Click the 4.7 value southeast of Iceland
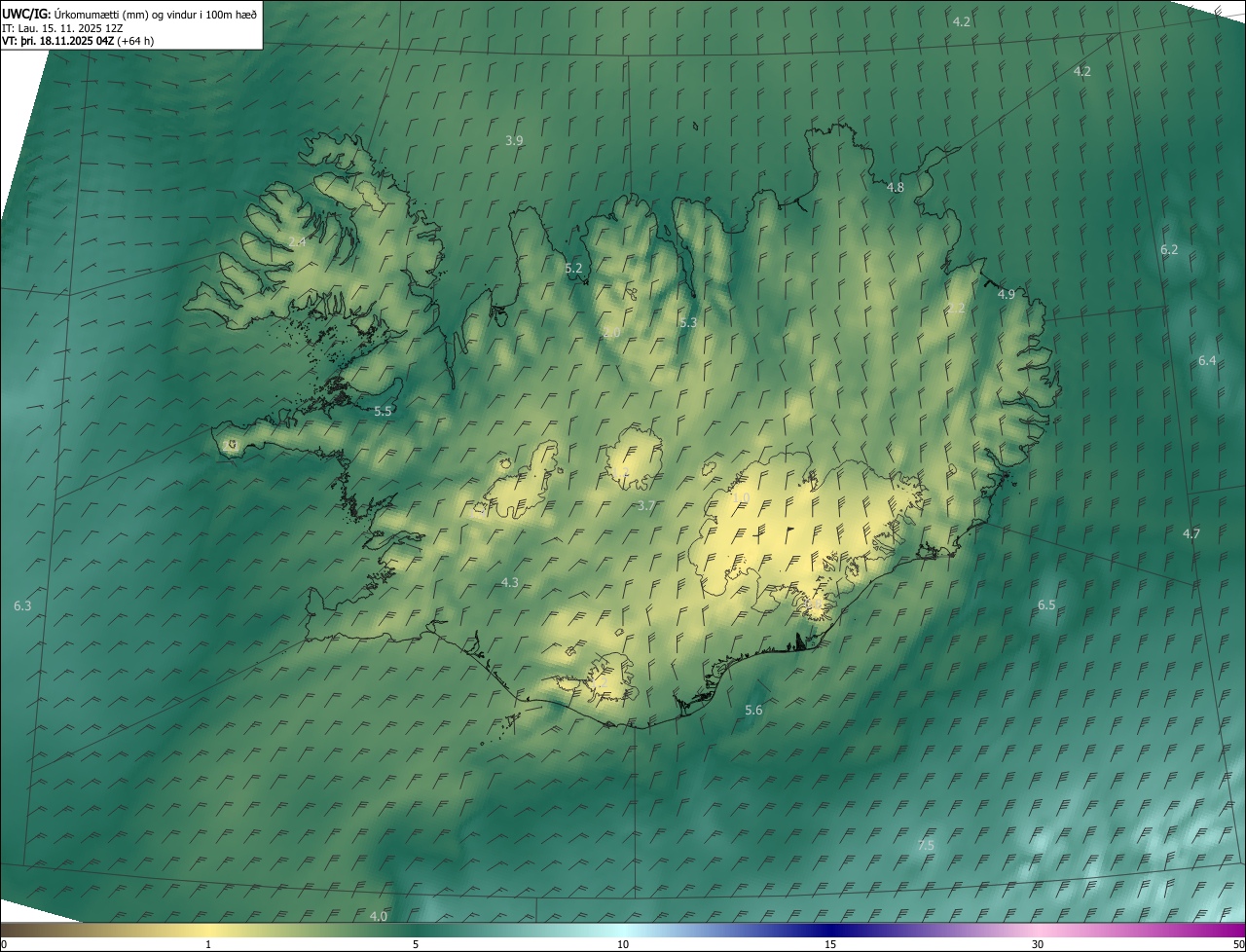The image size is (1246, 952). [x=1191, y=533]
